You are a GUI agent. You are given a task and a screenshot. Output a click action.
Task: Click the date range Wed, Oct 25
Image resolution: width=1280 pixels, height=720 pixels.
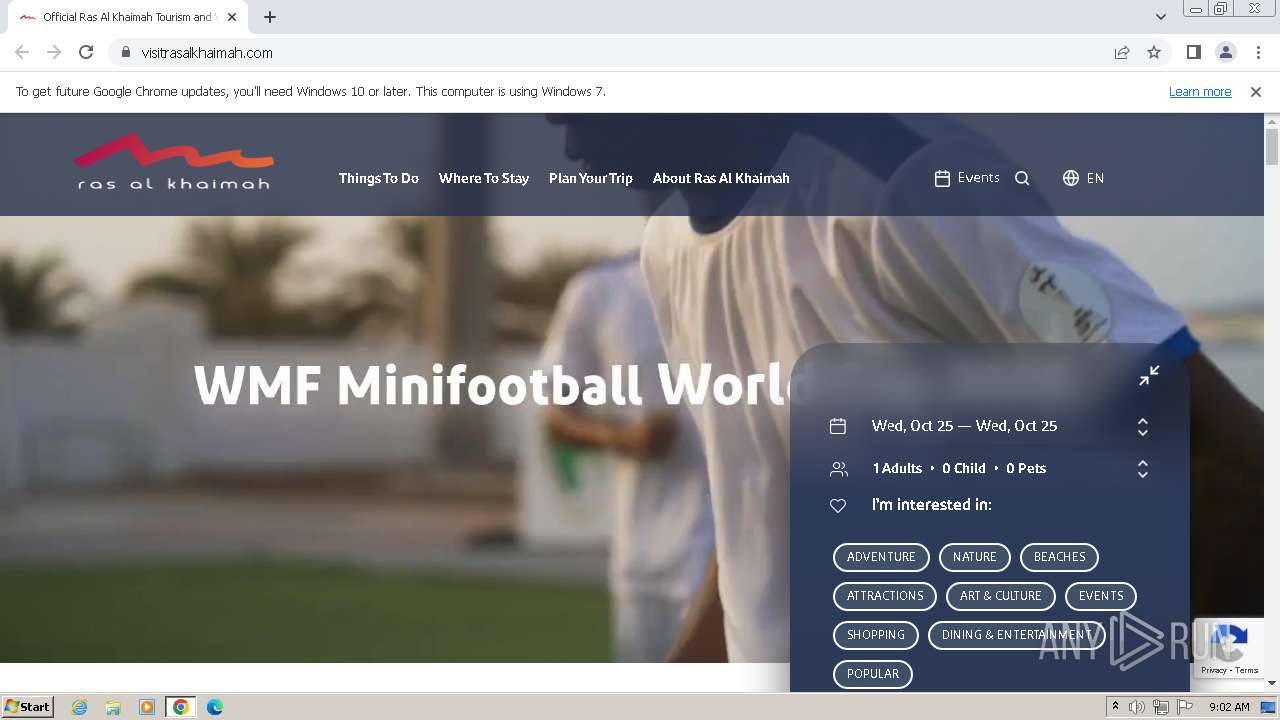pyautogui.click(x=964, y=426)
